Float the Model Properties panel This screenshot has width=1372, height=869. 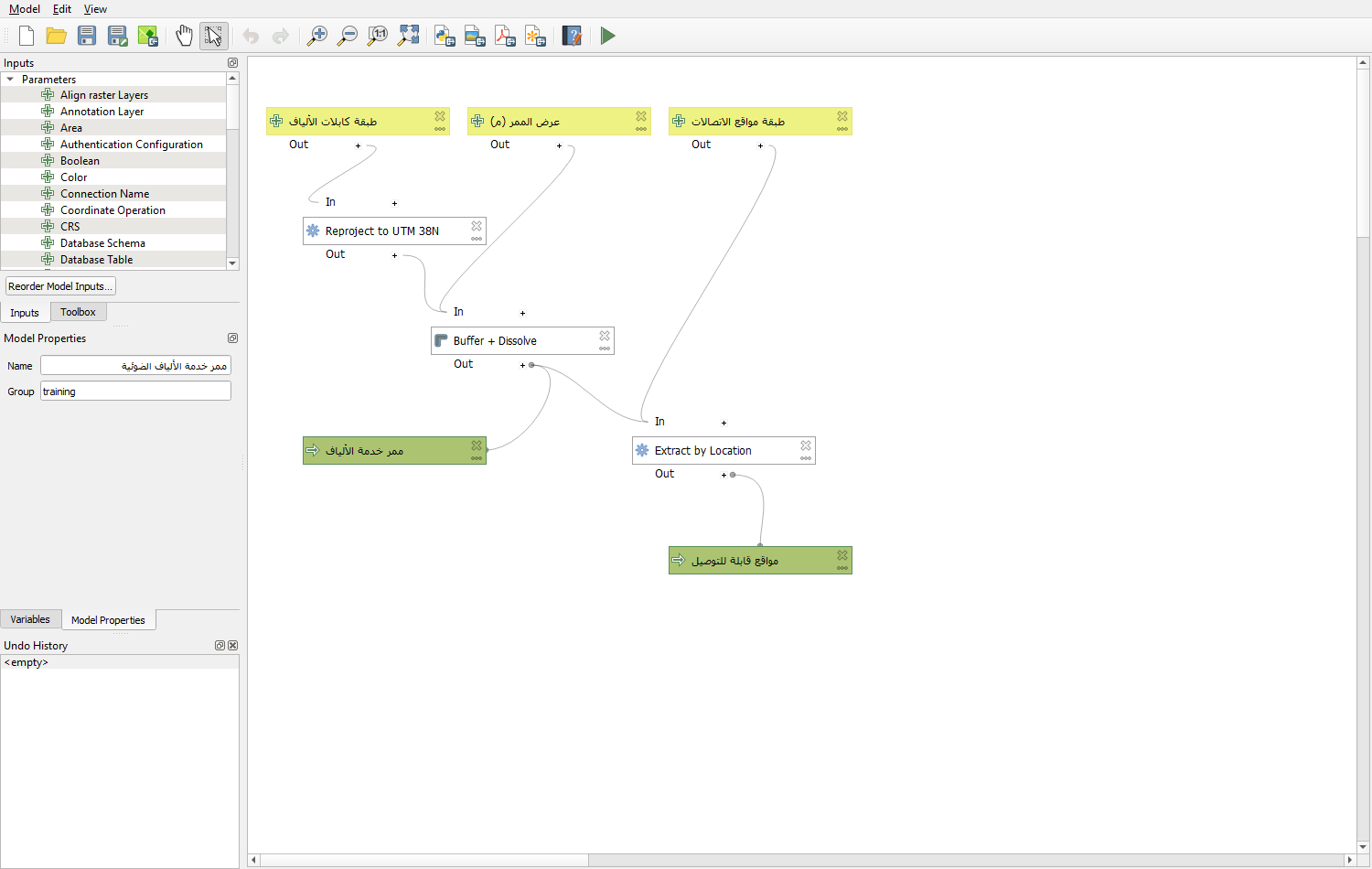[x=232, y=338]
